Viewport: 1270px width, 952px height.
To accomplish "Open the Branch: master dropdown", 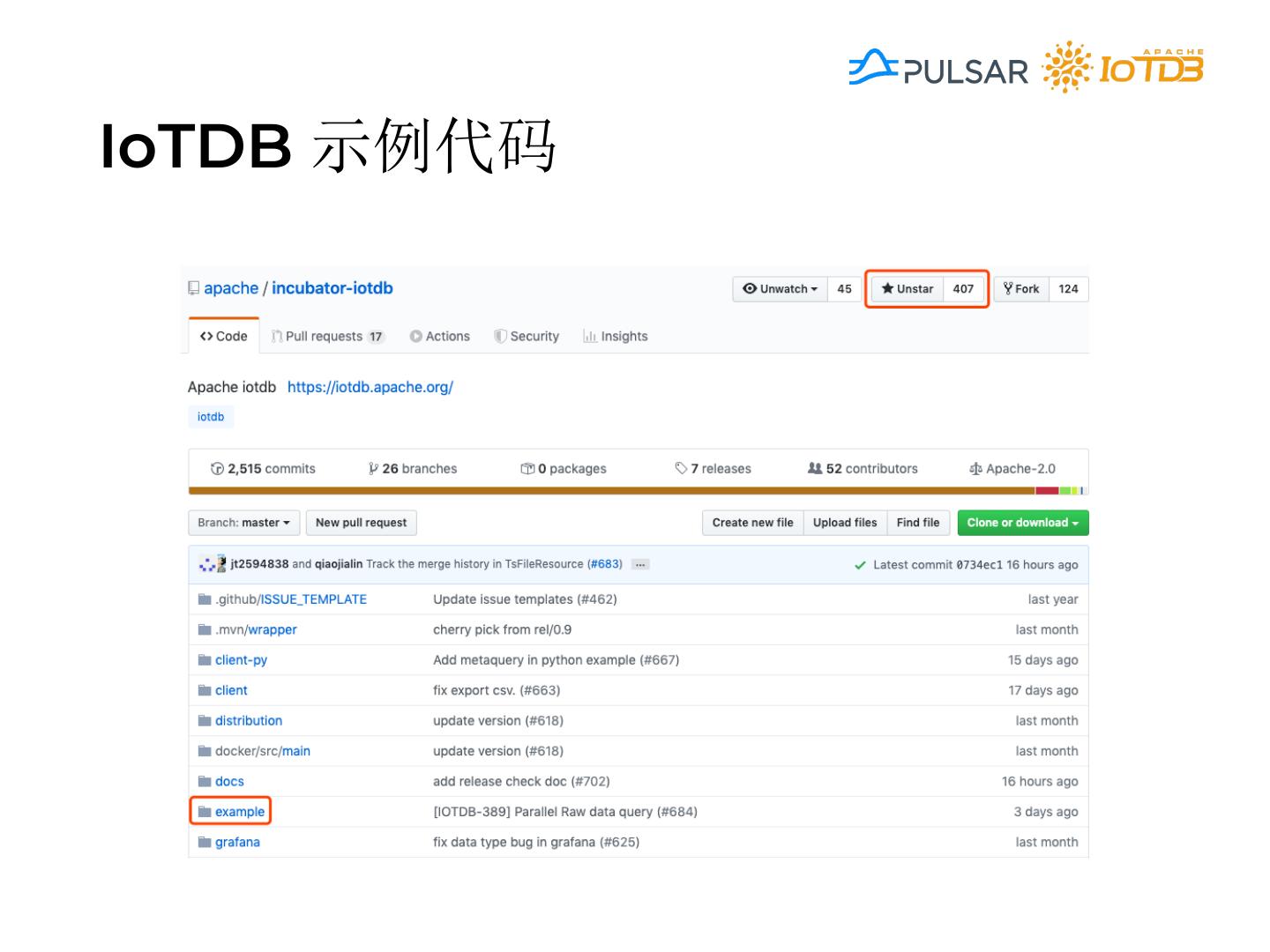I will coord(243,523).
